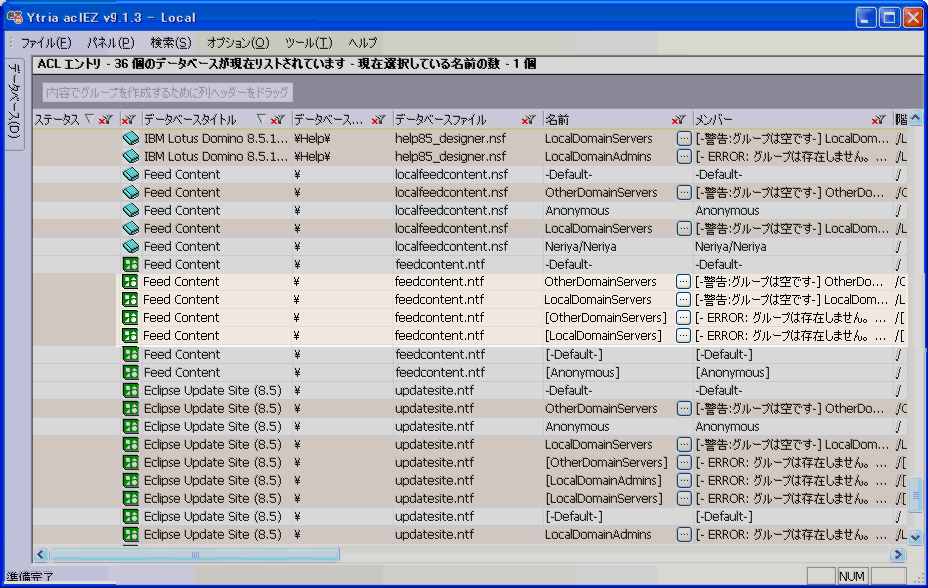928x588 pixels.
Task: Click database icon of first help85_designer.nsf row
Action: [x=130, y=138]
